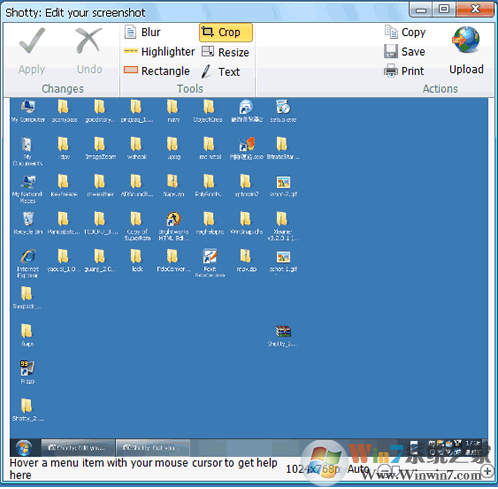Click the Internet Explorer icon in preview
The width and height of the screenshot is (498, 489).
coord(28,263)
